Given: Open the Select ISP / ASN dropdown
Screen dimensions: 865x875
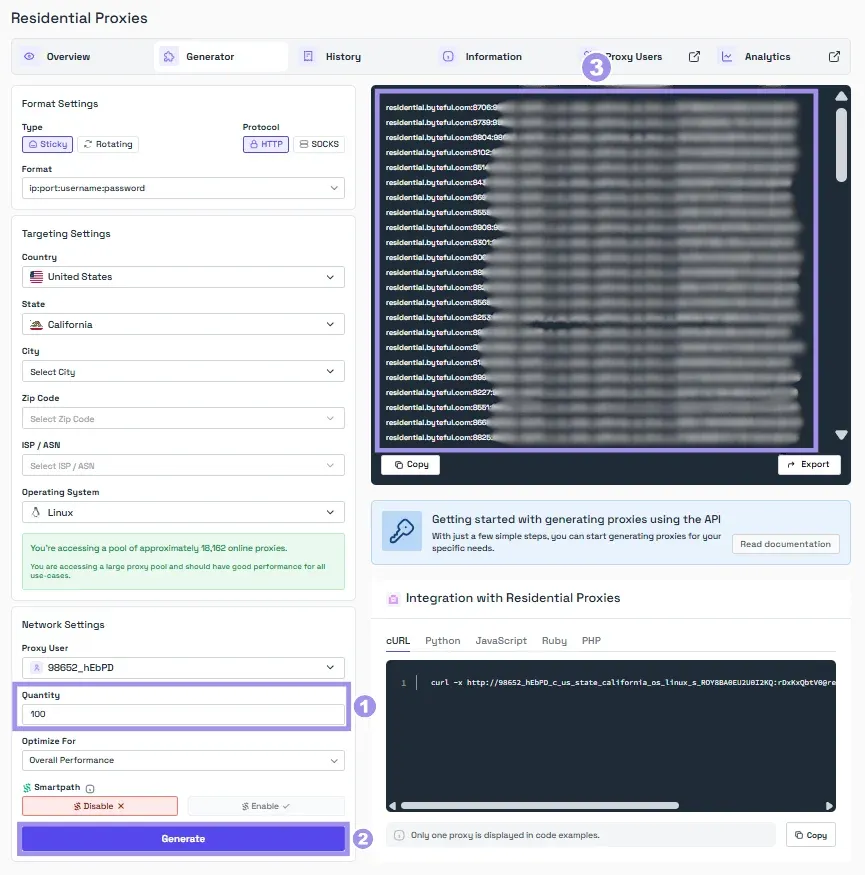Looking at the screenshot, I should (183, 465).
